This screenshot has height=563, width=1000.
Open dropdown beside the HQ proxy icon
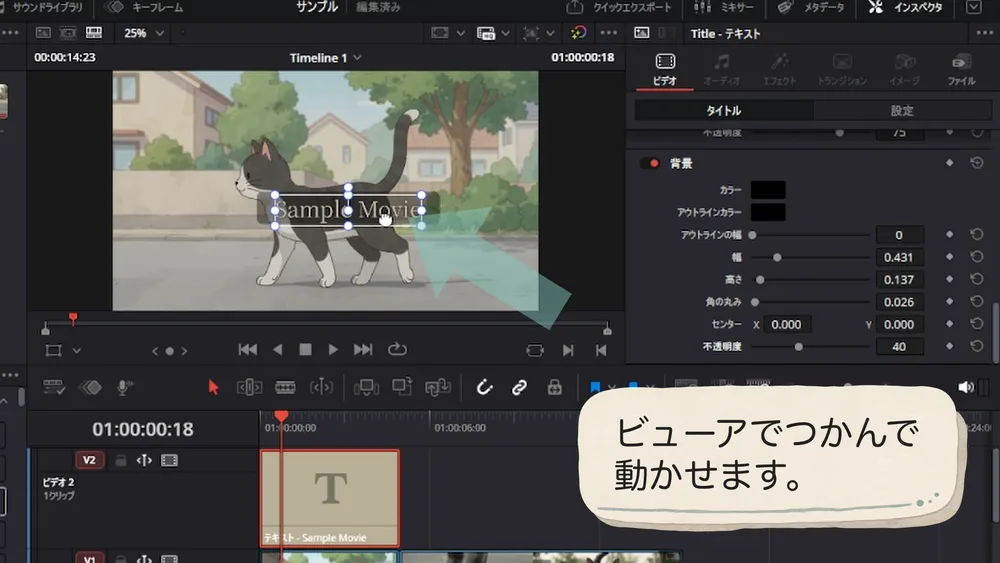click(505, 33)
